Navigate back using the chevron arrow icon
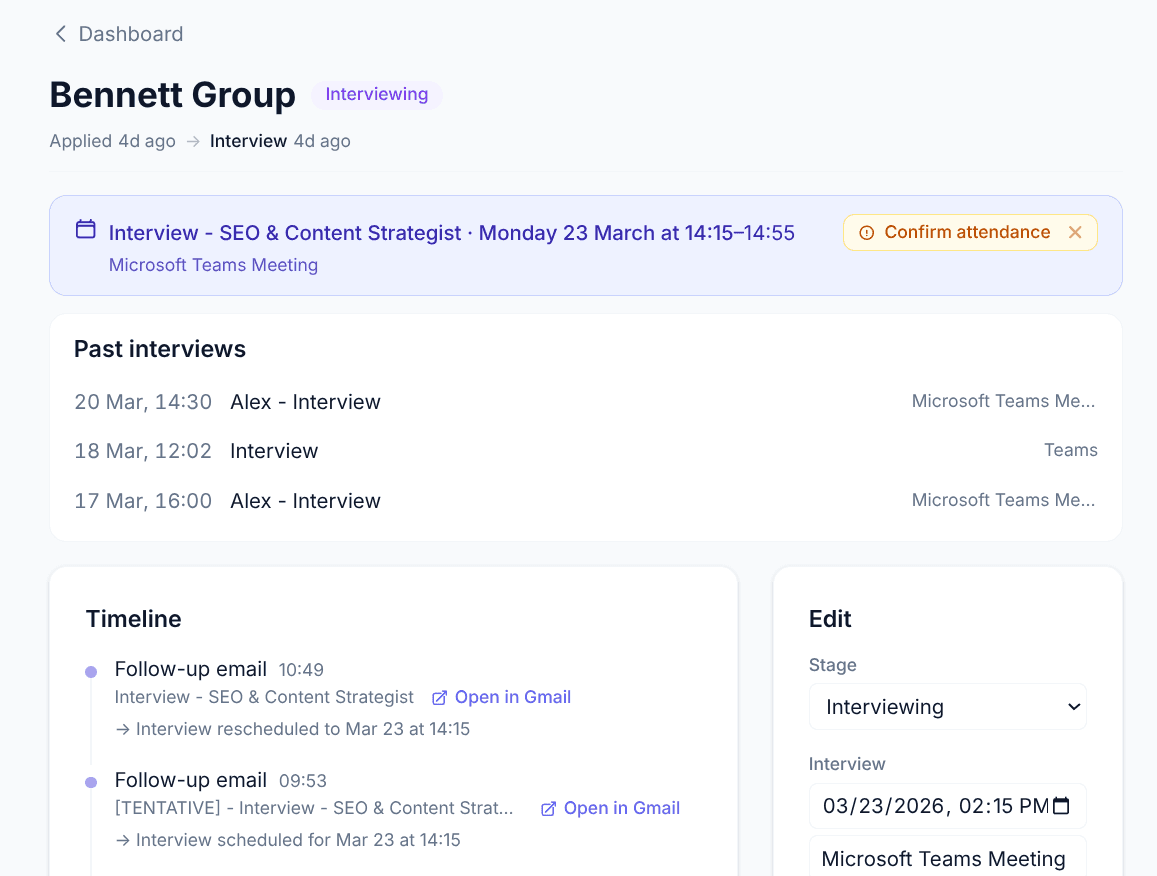 pos(60,33)
